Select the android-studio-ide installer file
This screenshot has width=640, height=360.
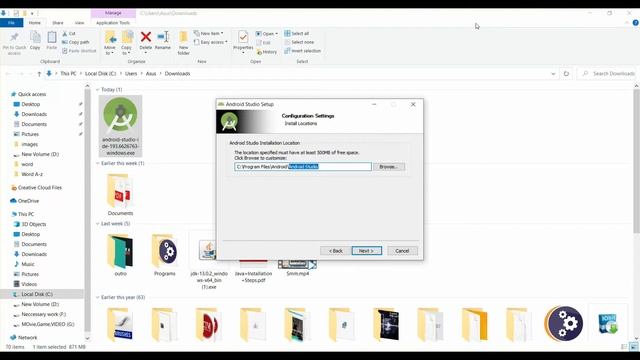120,126
